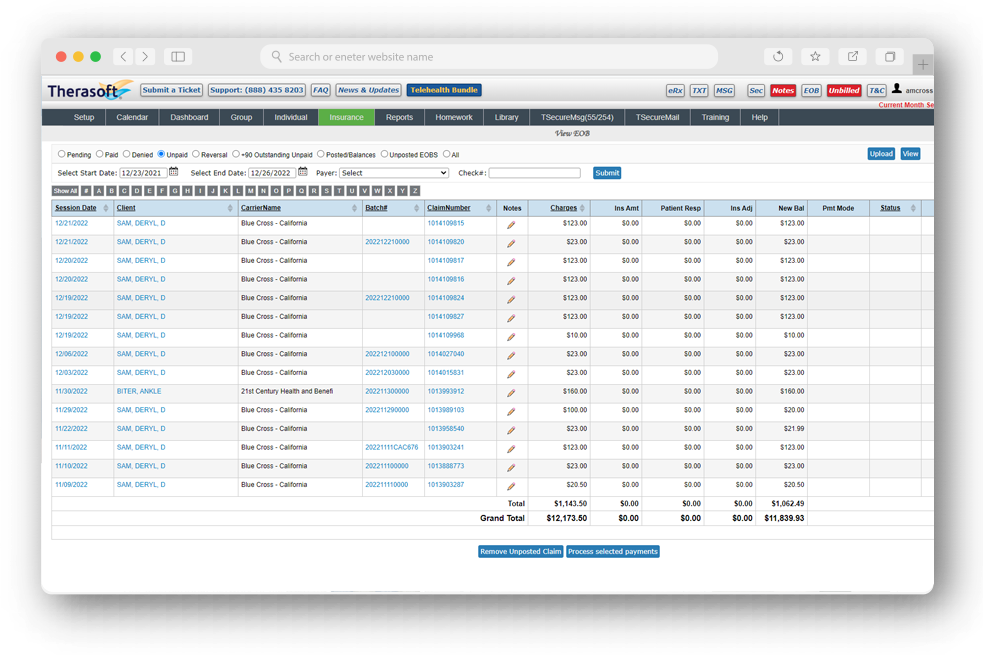Sort by Charges column
Viewport: 983px width, 655px height.
point(563,208)
